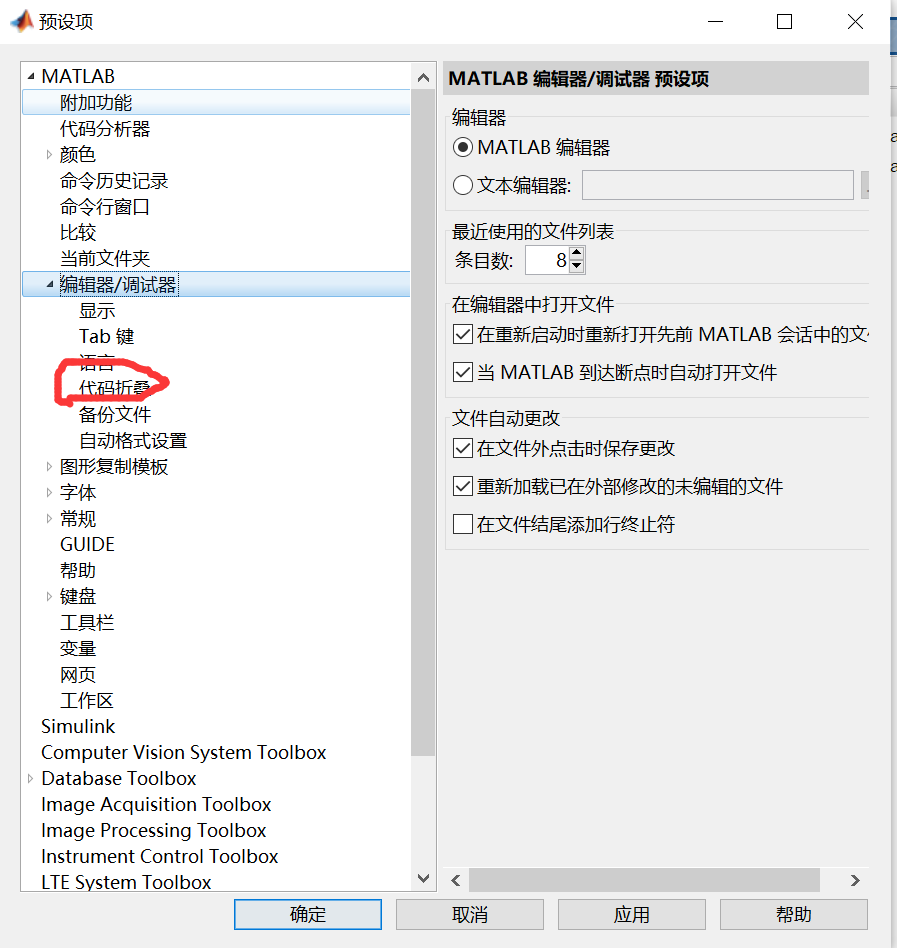Open 命令行窗口 preferences

pos(105,207)
